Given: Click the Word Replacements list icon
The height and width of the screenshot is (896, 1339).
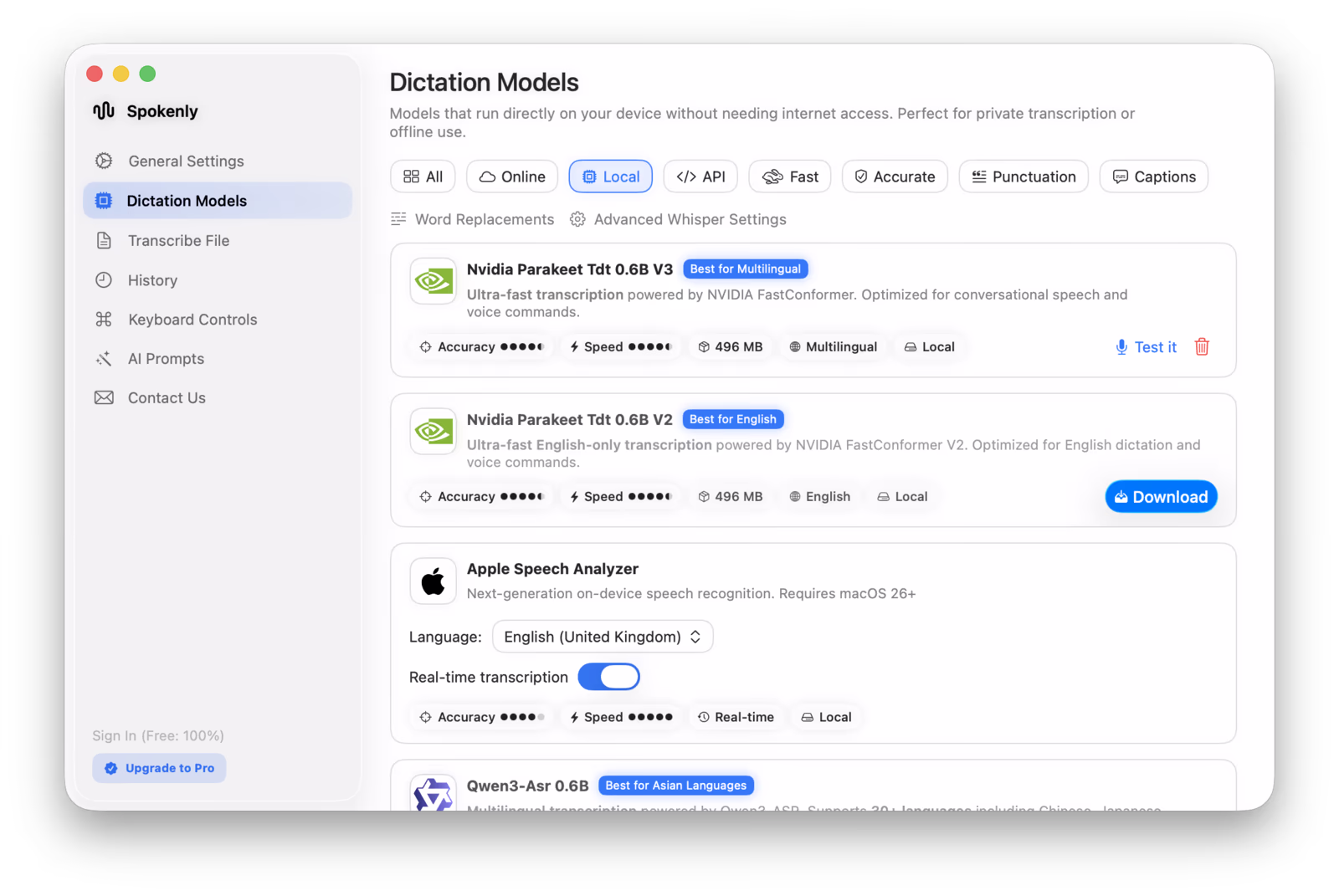Looking at the screenshot, I should click(x=398, y=219).
